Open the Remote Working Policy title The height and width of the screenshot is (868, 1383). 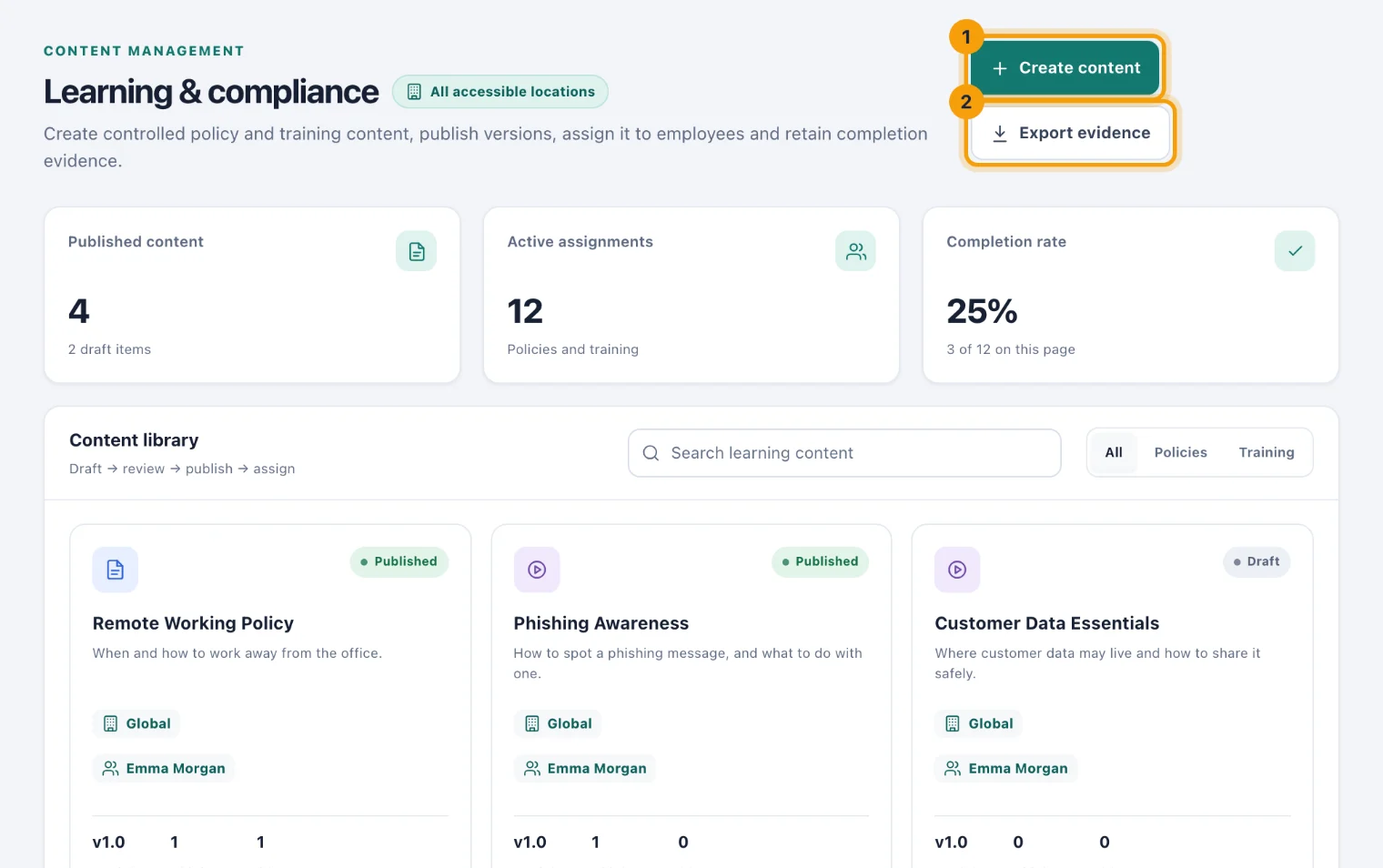pyautogui.click(x=193, y=623)
